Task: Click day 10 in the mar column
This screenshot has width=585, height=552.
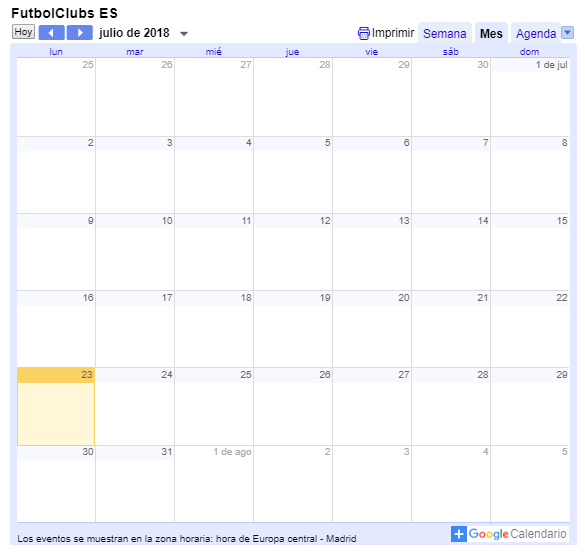Action: click(x=135, y=252)
